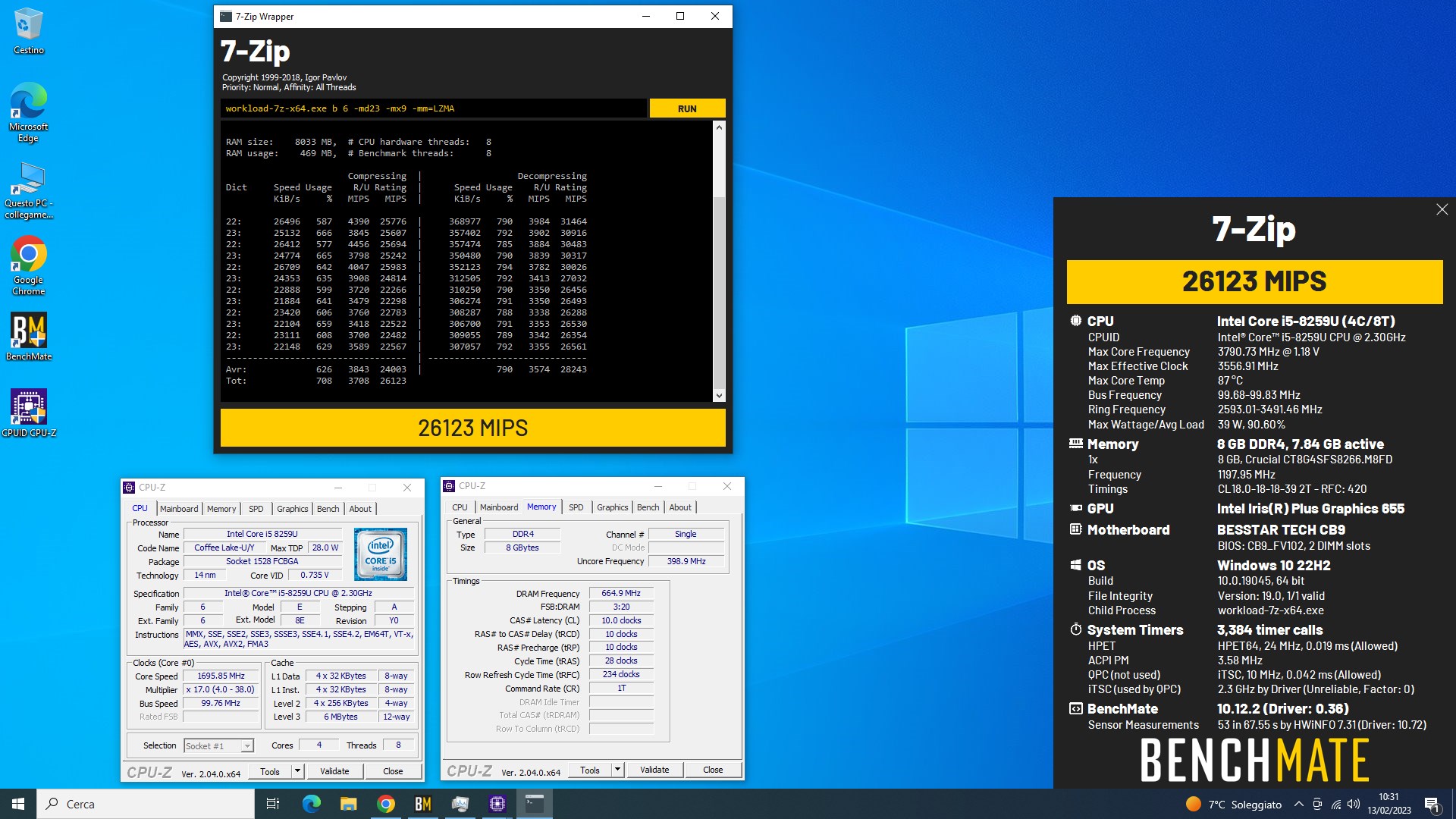Screen dimensions: 1456x819
Task: Expand Tools dropdown arrow in right CPU-Z
Action: click(618, 770)
